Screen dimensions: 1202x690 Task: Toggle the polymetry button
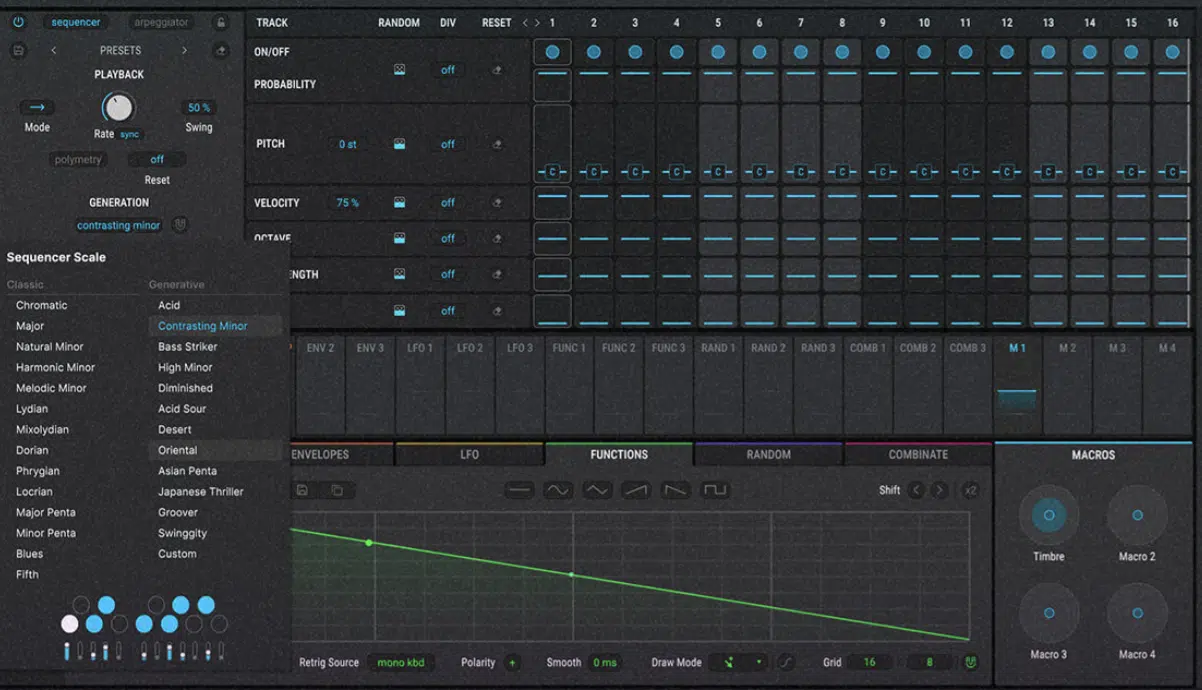tap(78, 159)
